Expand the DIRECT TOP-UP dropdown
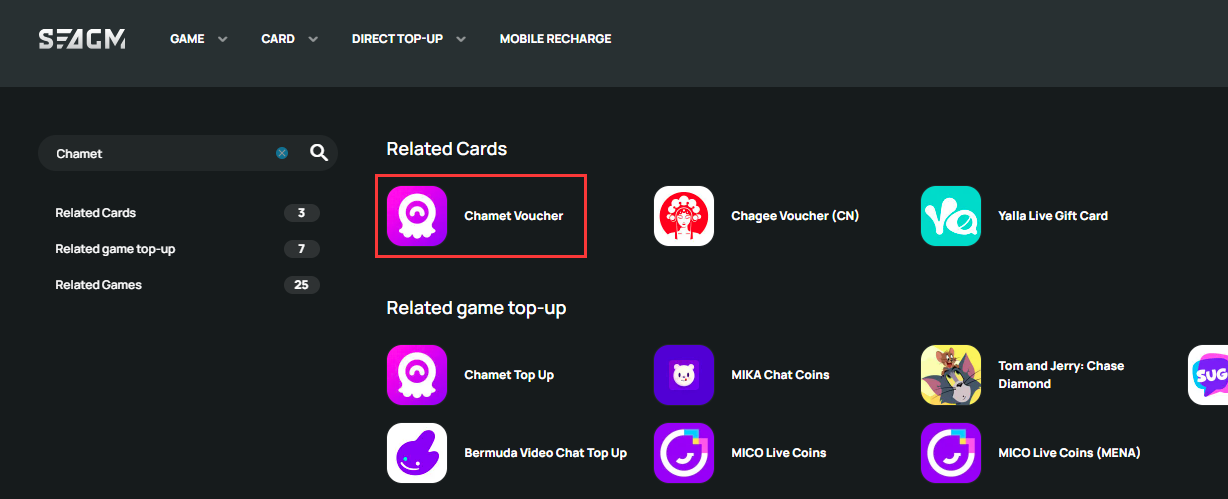The height and width of the screenshot is (499, 1228). pos(409,39)
